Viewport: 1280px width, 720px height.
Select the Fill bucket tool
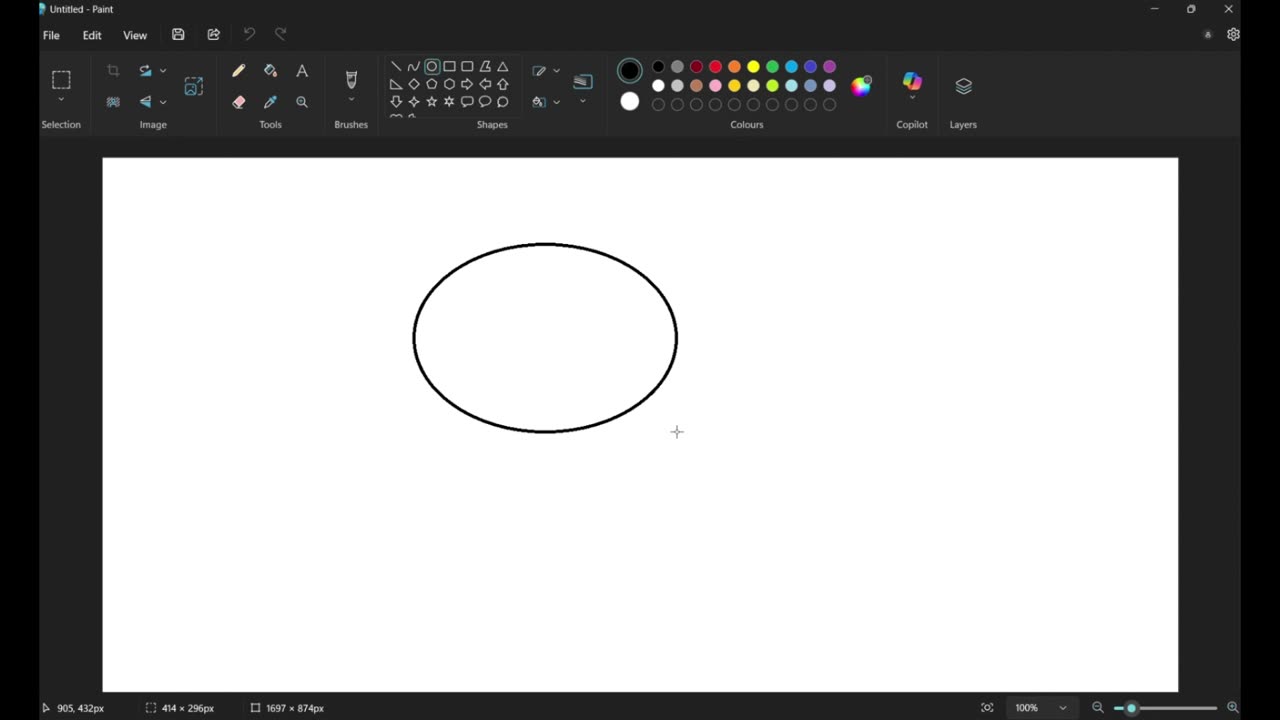(x=270, y=71)
